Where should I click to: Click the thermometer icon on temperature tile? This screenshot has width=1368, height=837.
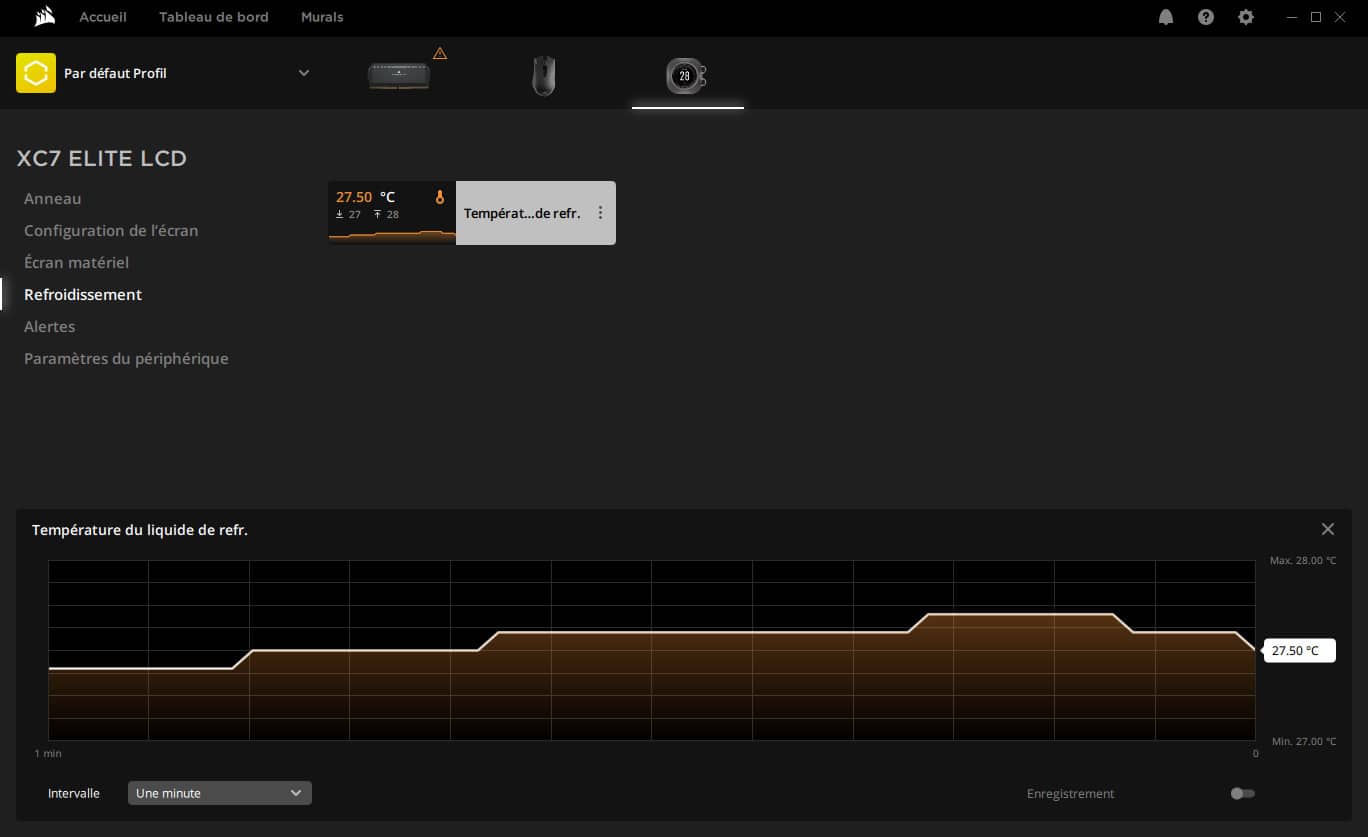tap(439, 198)
